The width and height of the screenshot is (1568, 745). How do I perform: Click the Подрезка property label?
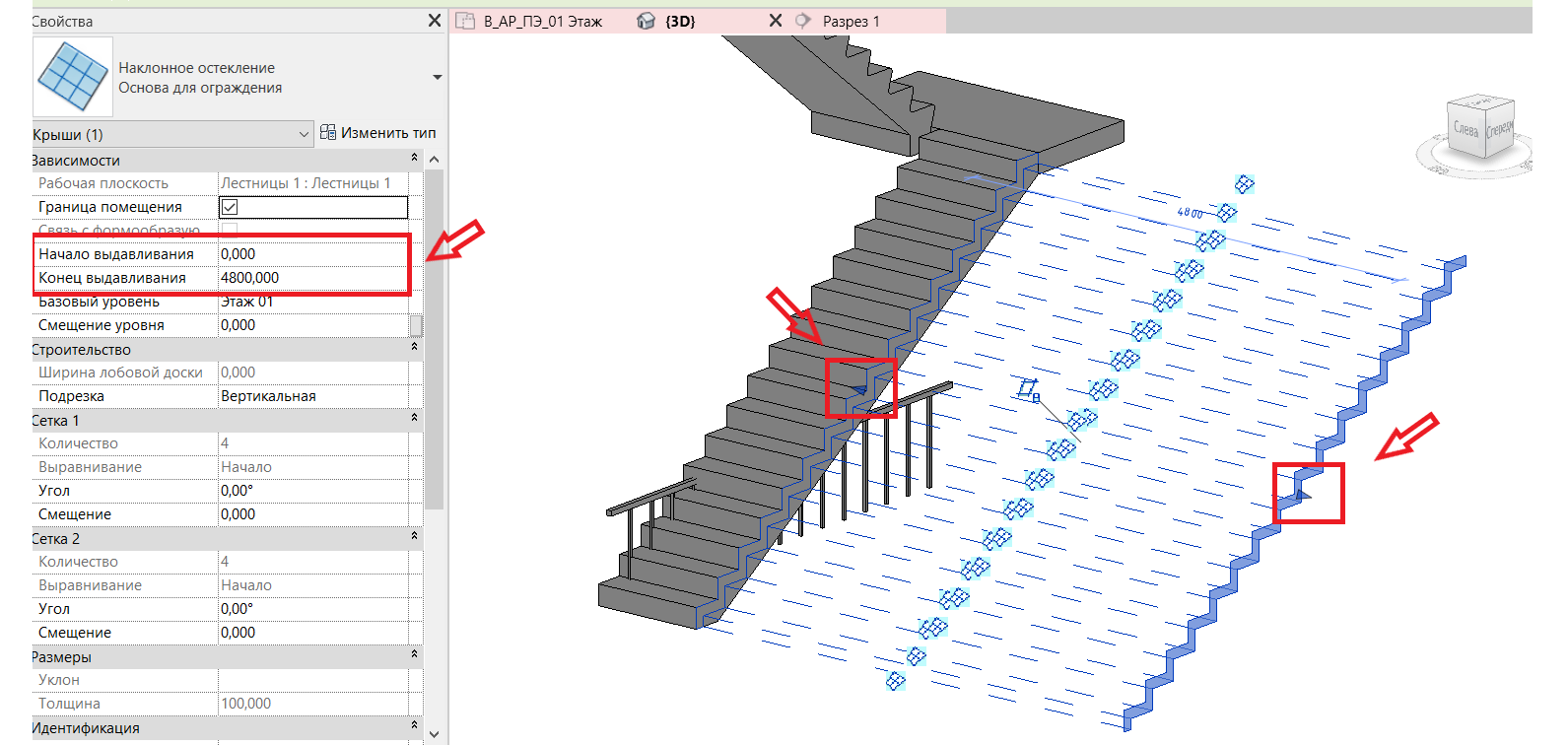click(71, 396)
